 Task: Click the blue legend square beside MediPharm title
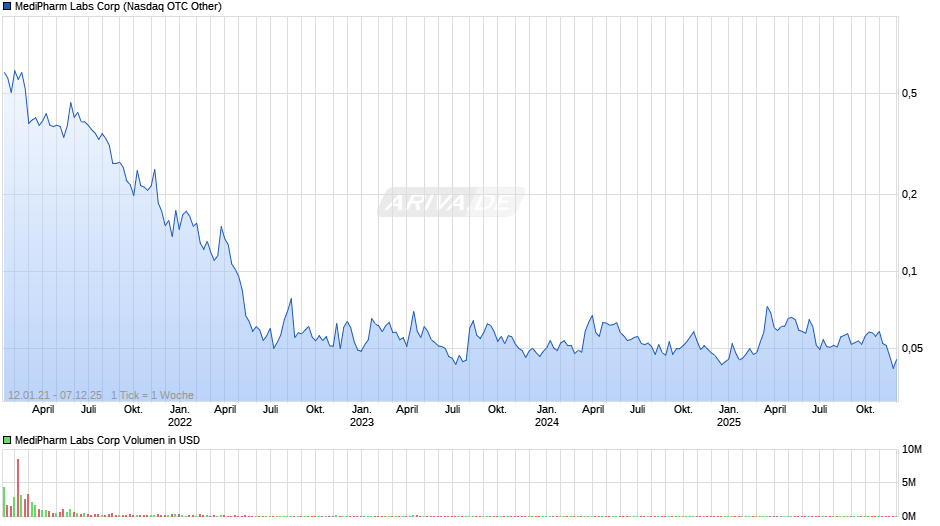pyautogui.click(x=7, y=7)
